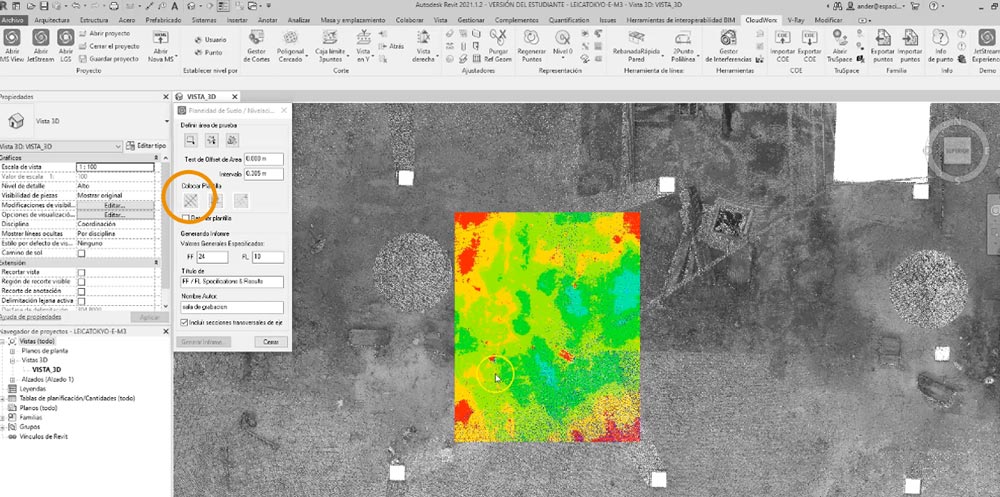Click Editar for Modificaciones de visibilidad

click(x=114, y=204)
